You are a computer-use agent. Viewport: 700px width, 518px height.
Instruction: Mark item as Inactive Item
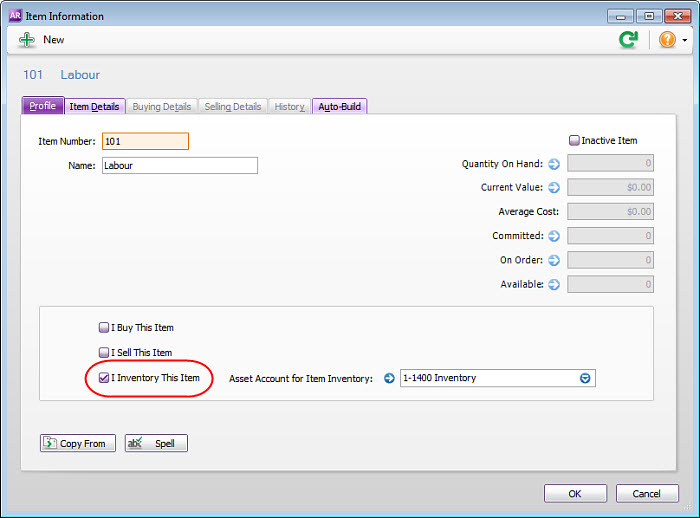tap(574, 141)
